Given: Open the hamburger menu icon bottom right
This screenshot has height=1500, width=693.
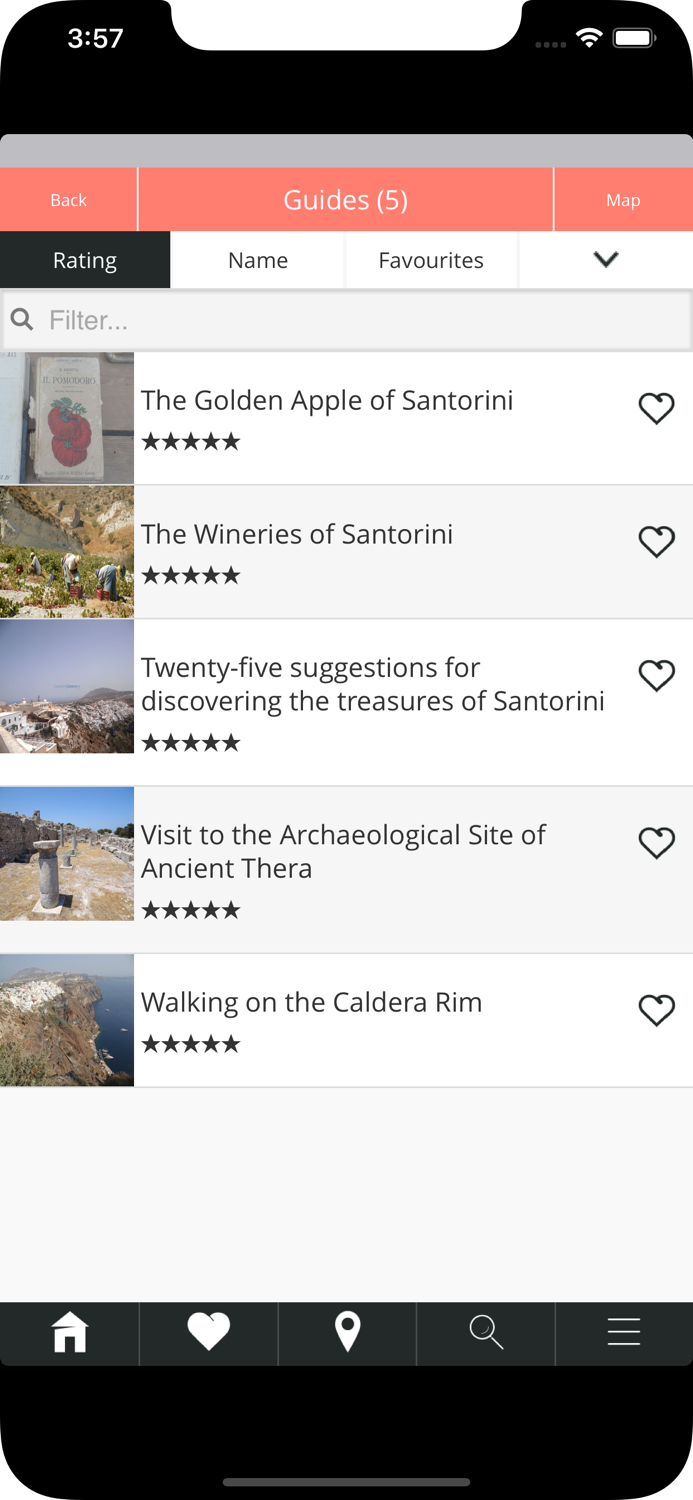Looking at the screenshot, I should 623,1333.
